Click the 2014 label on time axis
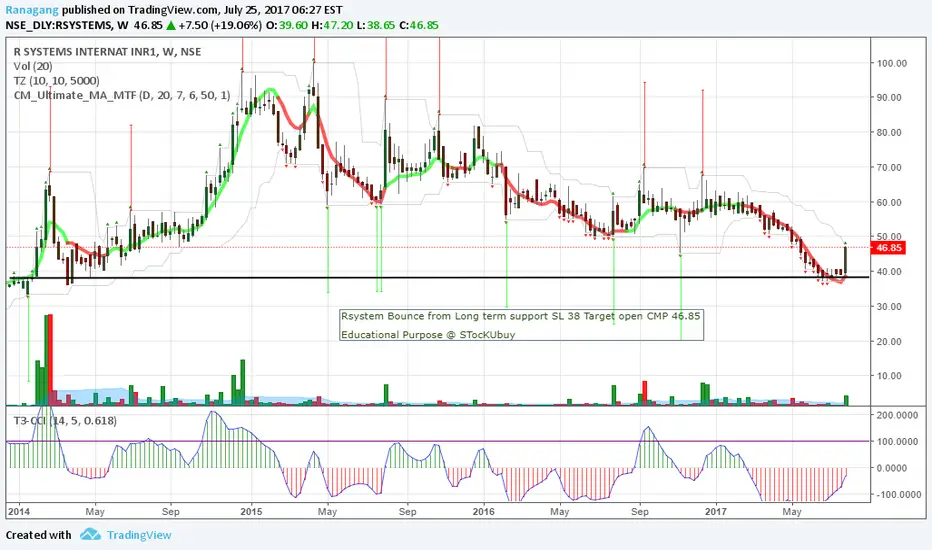The width and height of the screenshot is (932, 550). [x=19, y=511]
